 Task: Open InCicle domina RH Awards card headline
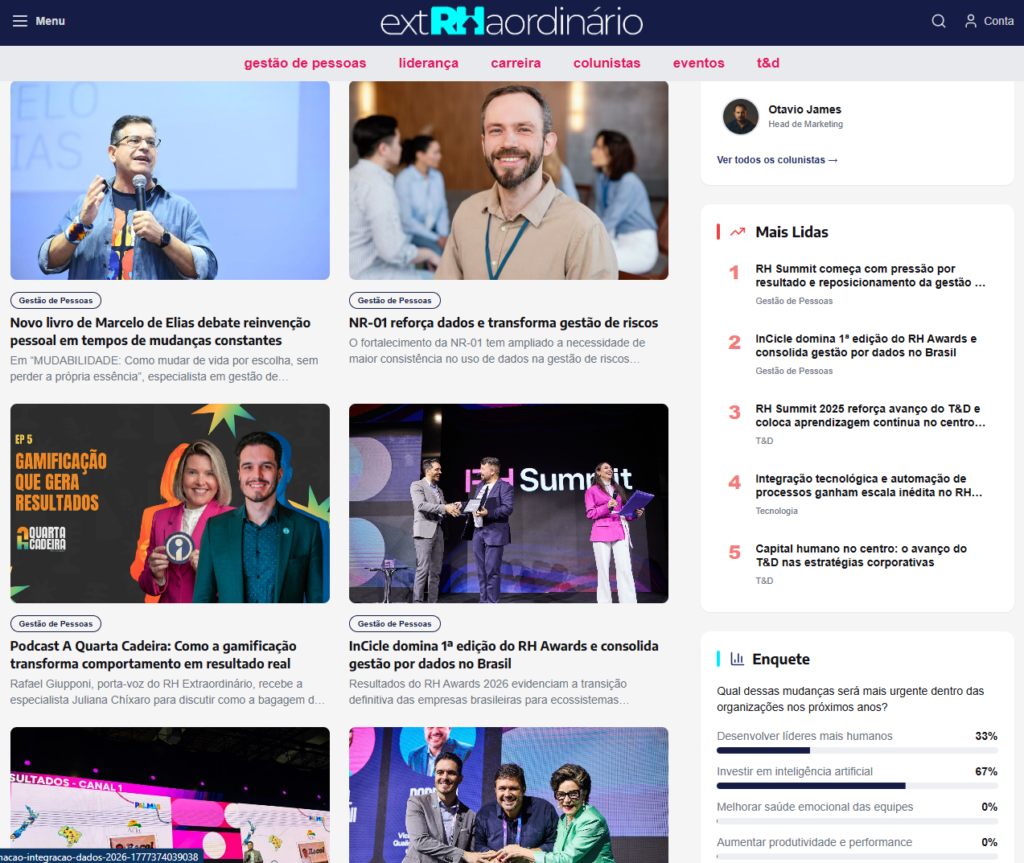pyautogui.click(x=504, y=655)
